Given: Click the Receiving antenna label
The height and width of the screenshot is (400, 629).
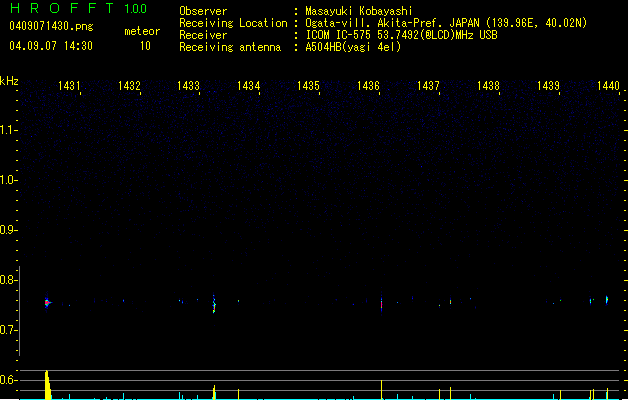Looking at the screenshot, I should (x=230, y=47).
